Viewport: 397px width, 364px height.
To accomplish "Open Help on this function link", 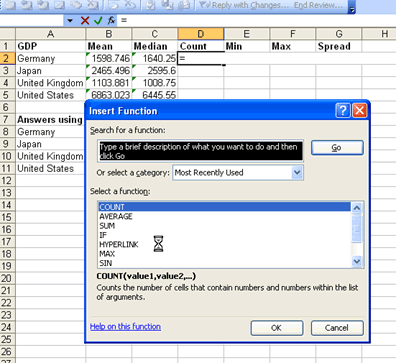I will [125, 327].
